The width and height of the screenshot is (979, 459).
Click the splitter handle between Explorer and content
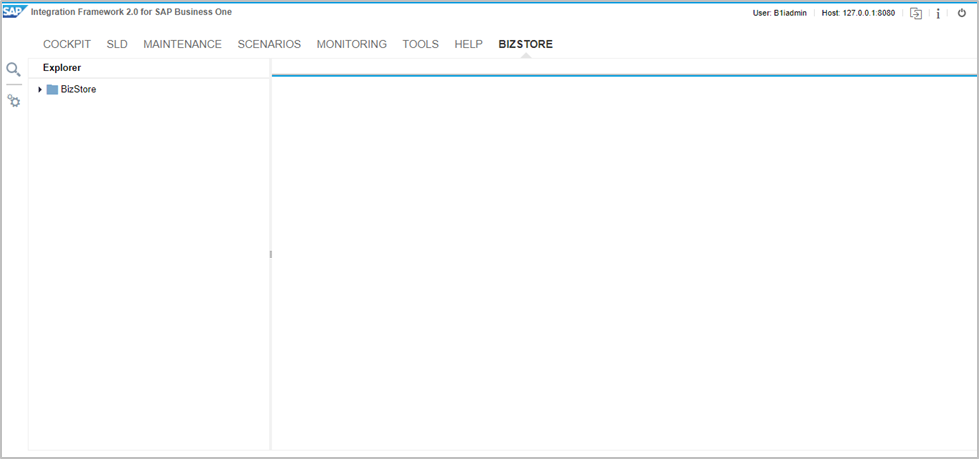pos(270,255)
